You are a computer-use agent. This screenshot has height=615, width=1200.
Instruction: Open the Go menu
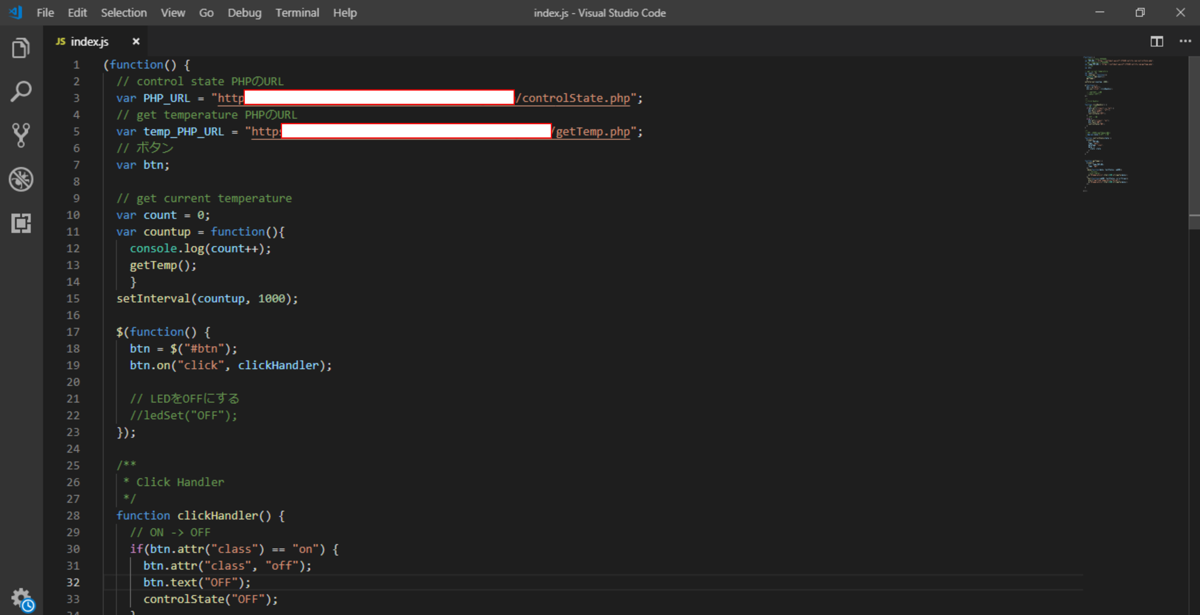point(206,13)
